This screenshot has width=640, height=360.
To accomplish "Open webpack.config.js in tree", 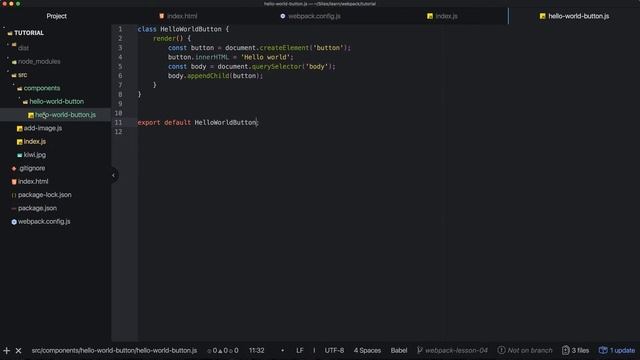I will pyautogui.click(x=44, y=222).
